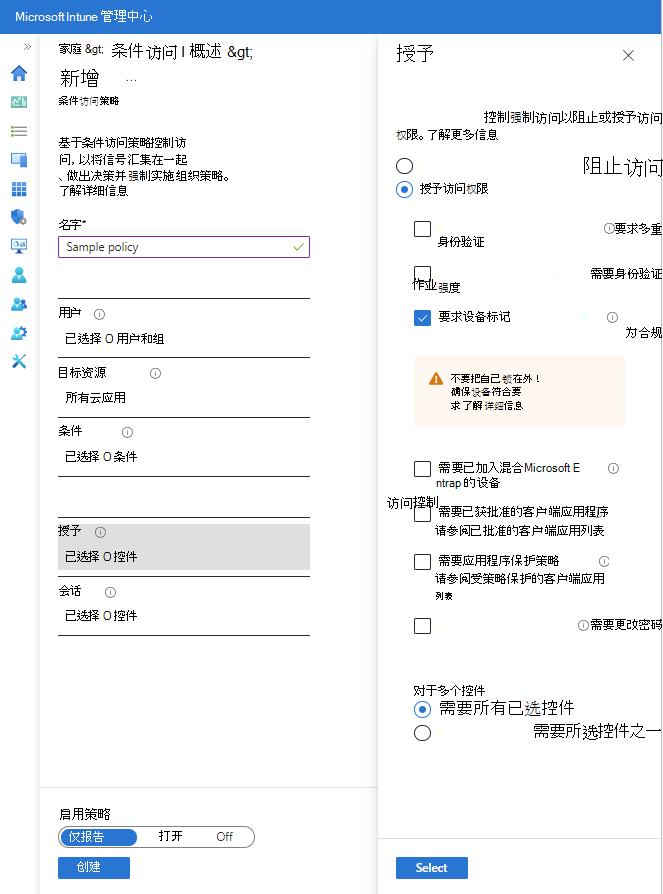The height and width of the screenshot is (894, 663).
Task: Set policy toggle to 打开
Action: (x=170, y=836)
